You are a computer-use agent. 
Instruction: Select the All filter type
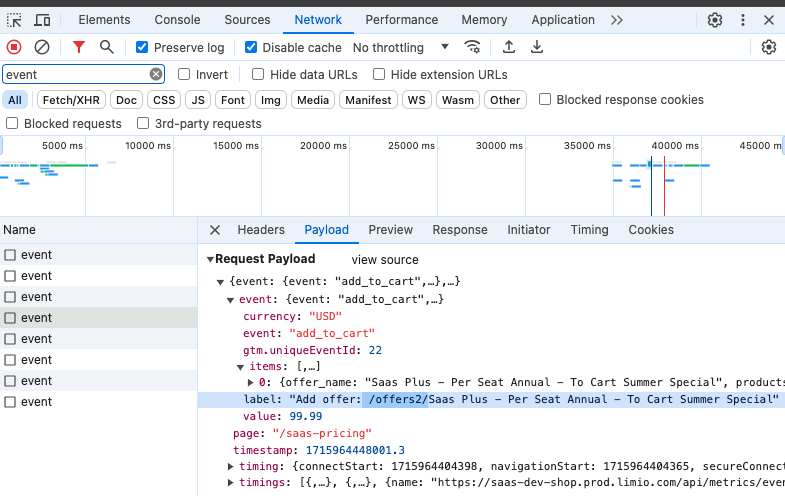[x=15, y=100]
